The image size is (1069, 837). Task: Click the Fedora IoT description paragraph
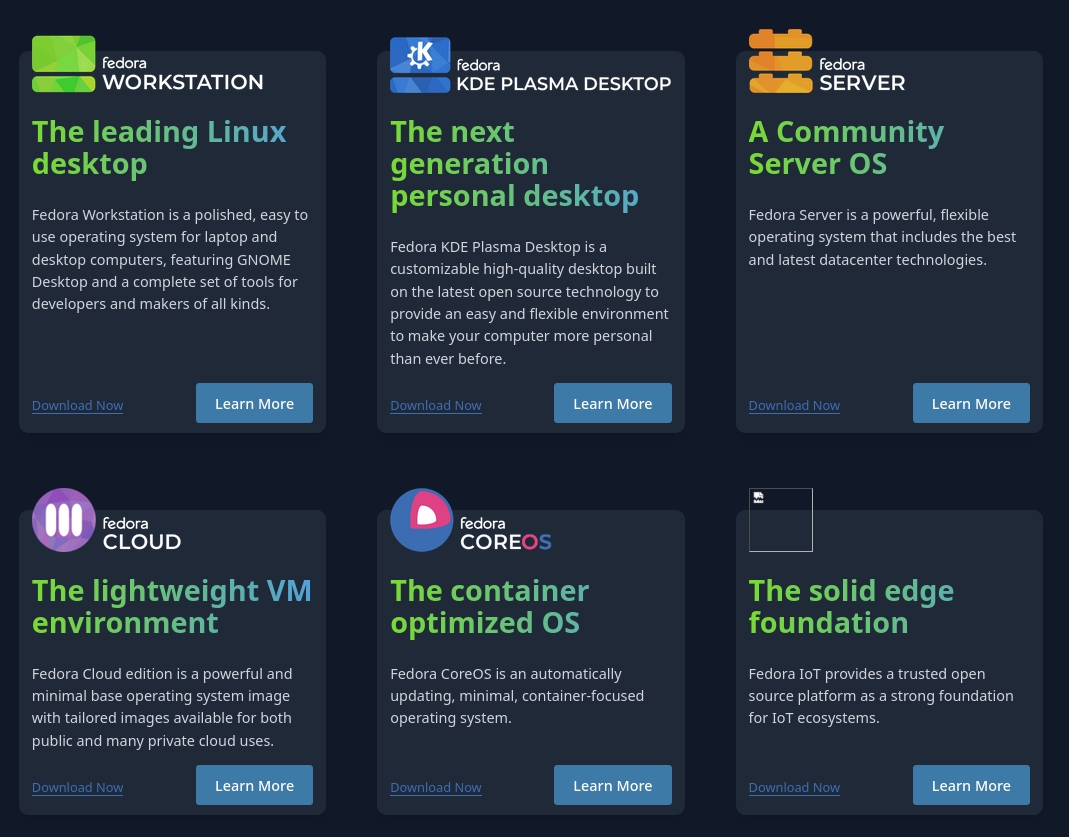[881, 696]
